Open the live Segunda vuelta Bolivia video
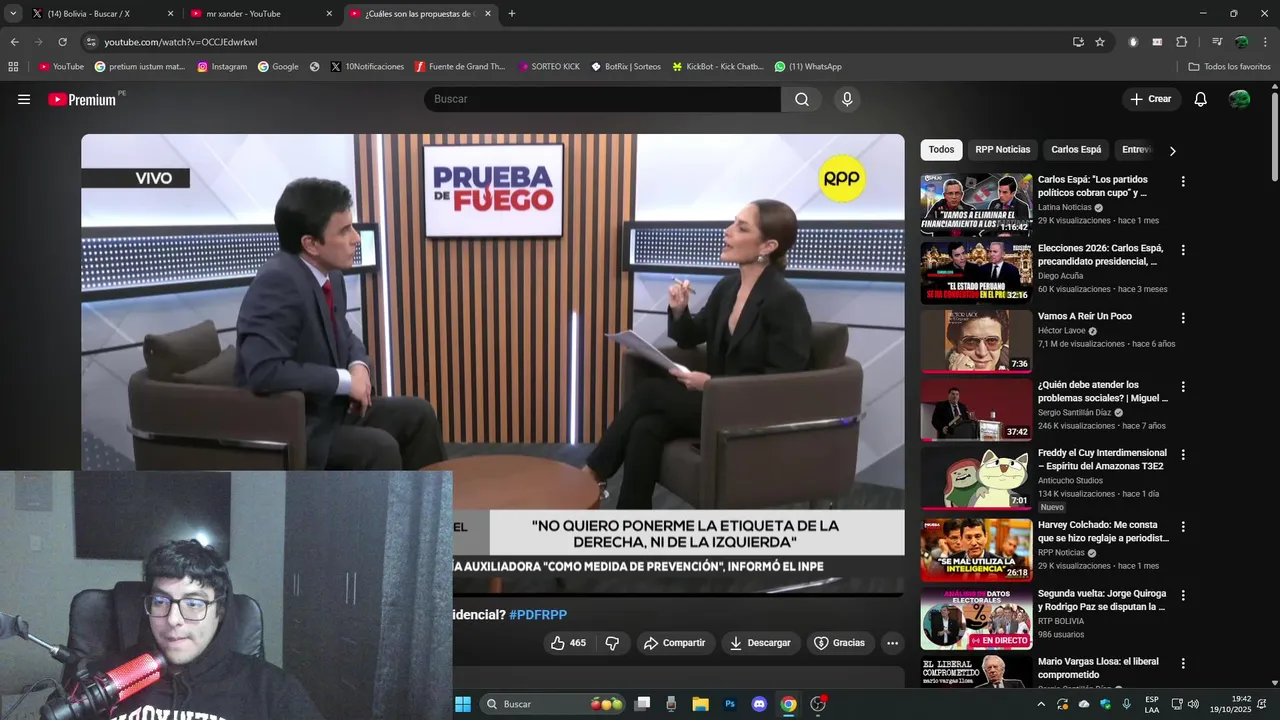1280x720 pixels. (976, 618)
